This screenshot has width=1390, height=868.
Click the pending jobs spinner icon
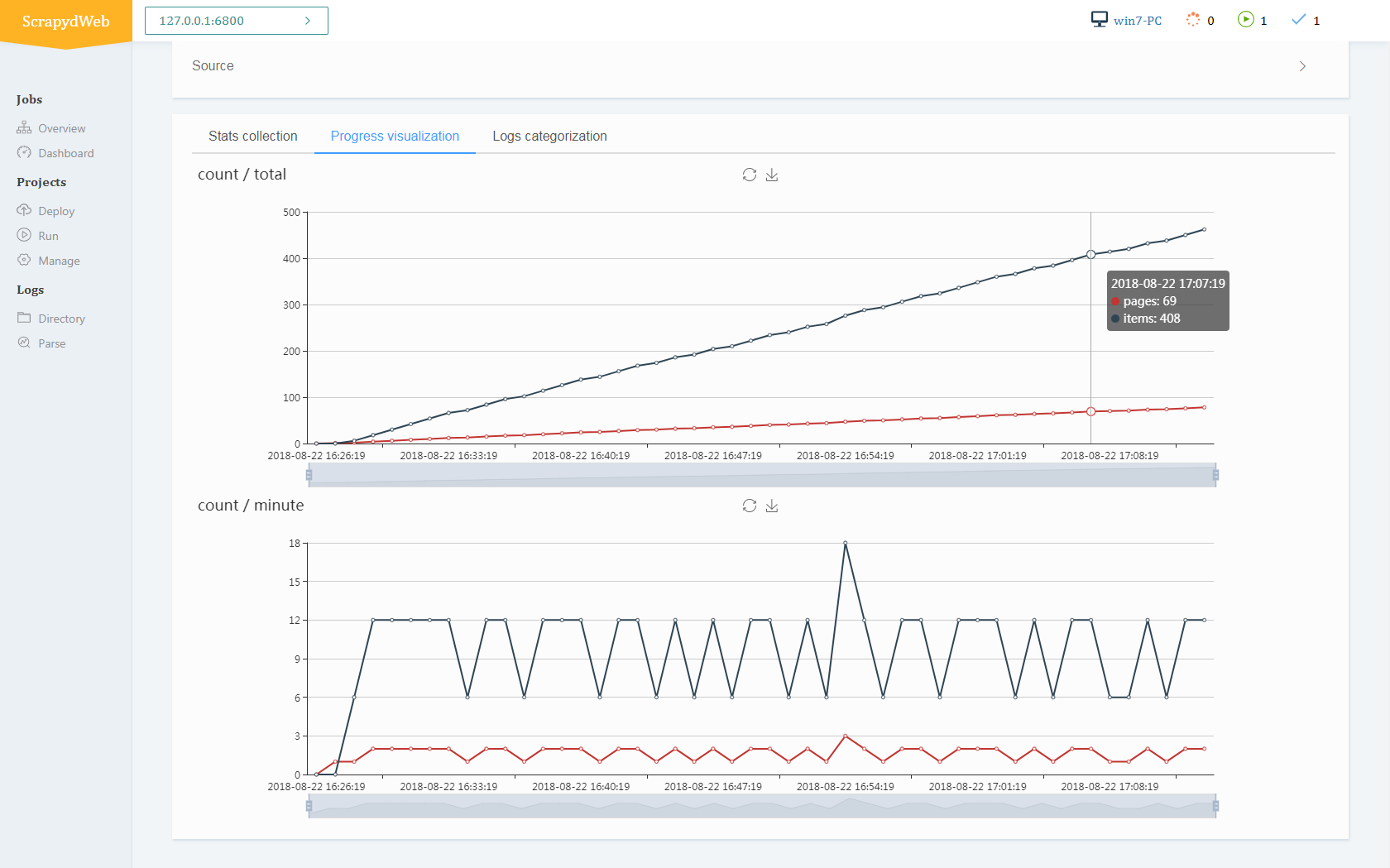click(x=1192, y=20)
